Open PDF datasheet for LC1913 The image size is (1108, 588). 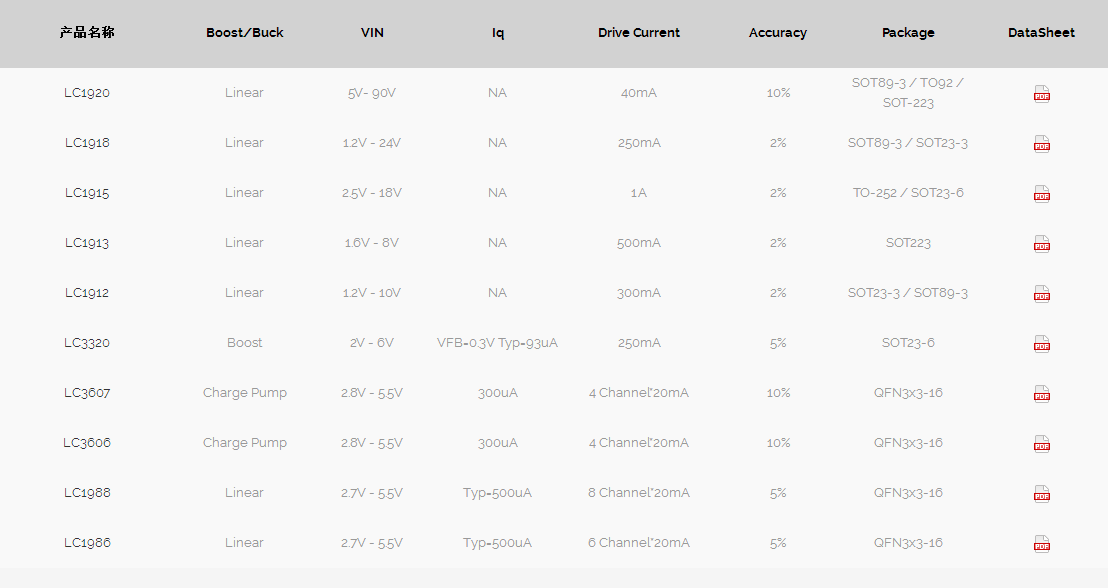(1042, 244)
